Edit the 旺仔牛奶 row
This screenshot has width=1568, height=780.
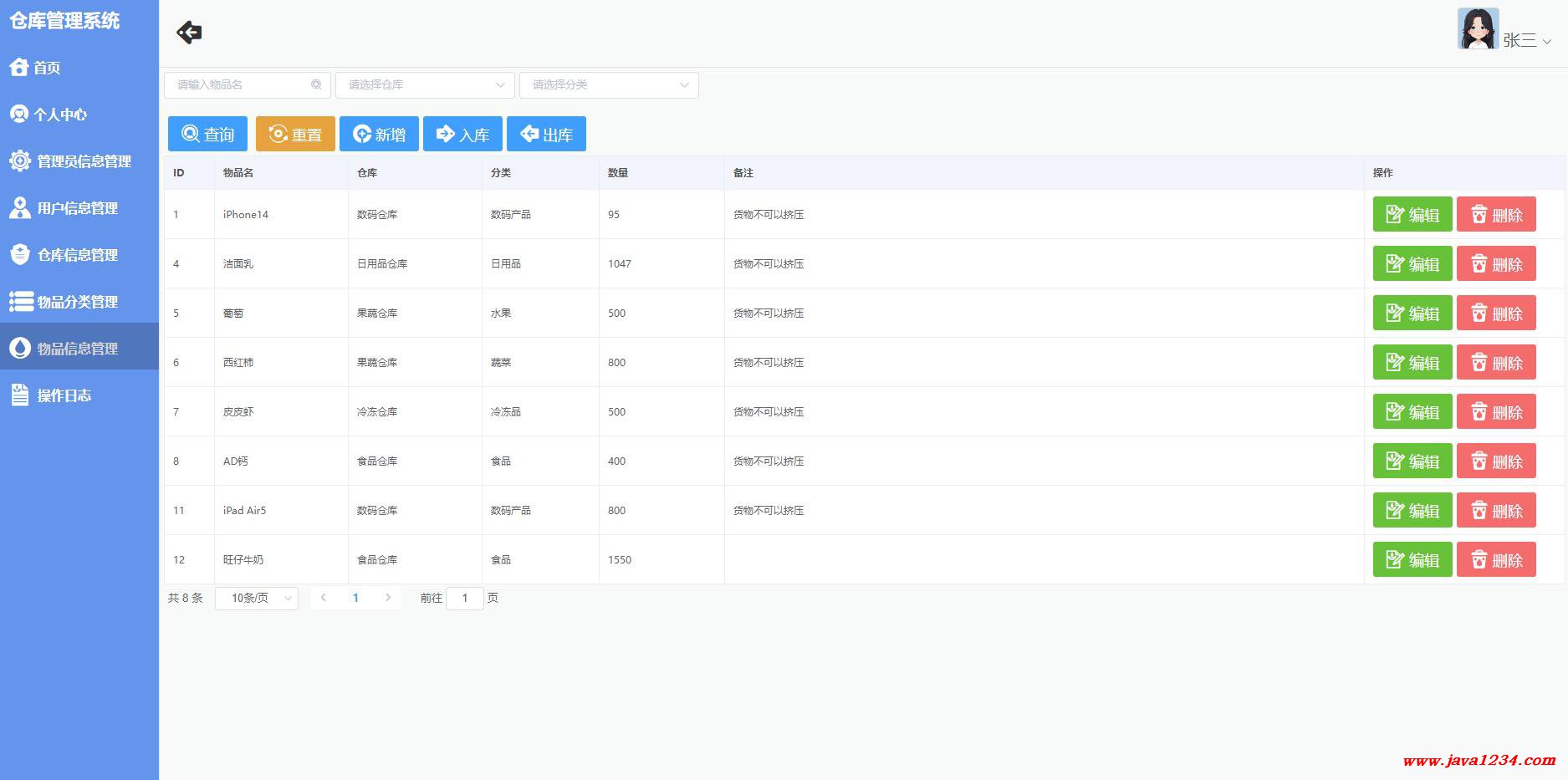click(x=1412, y=559)
